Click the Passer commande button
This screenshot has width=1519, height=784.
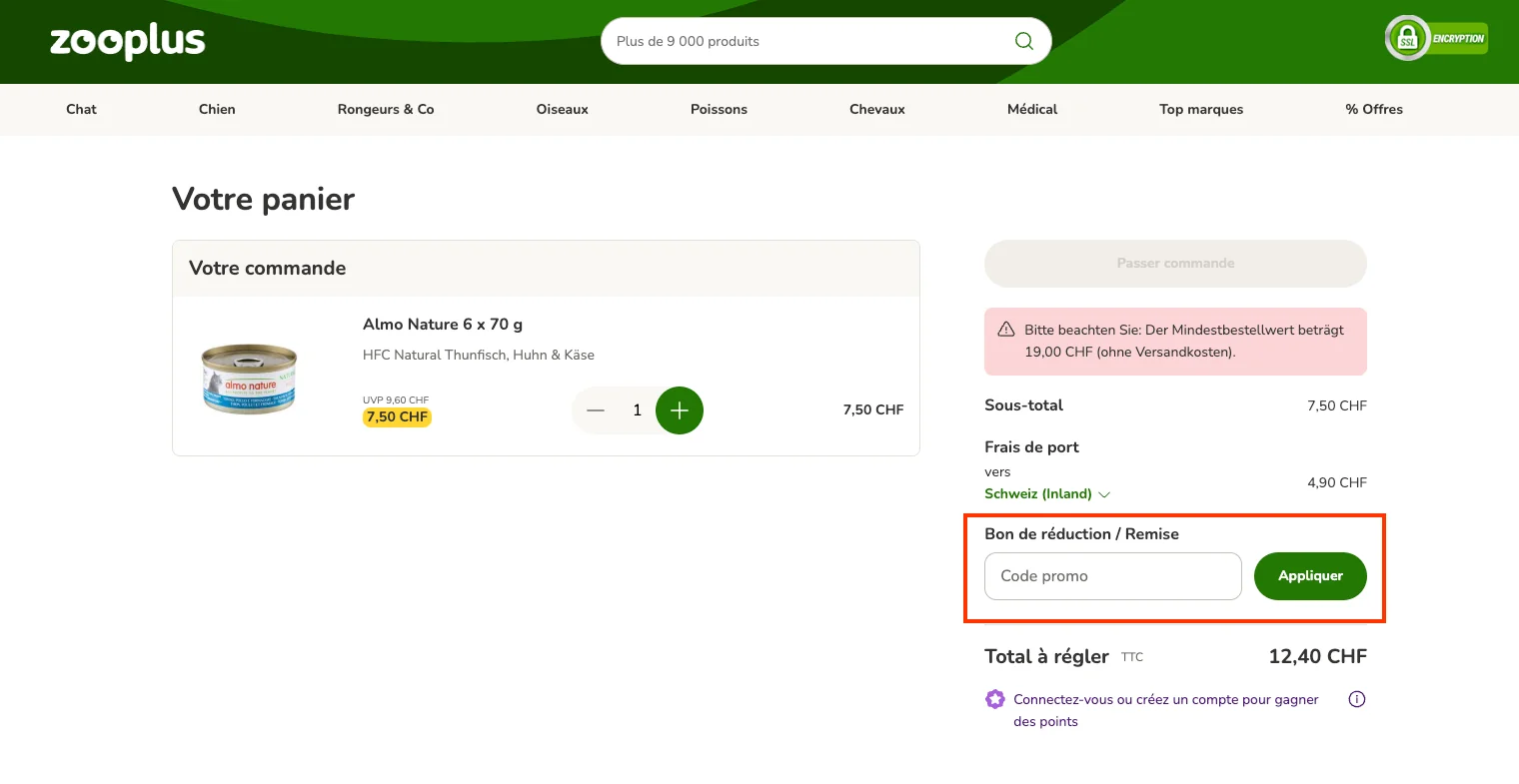coord(1175,263)
